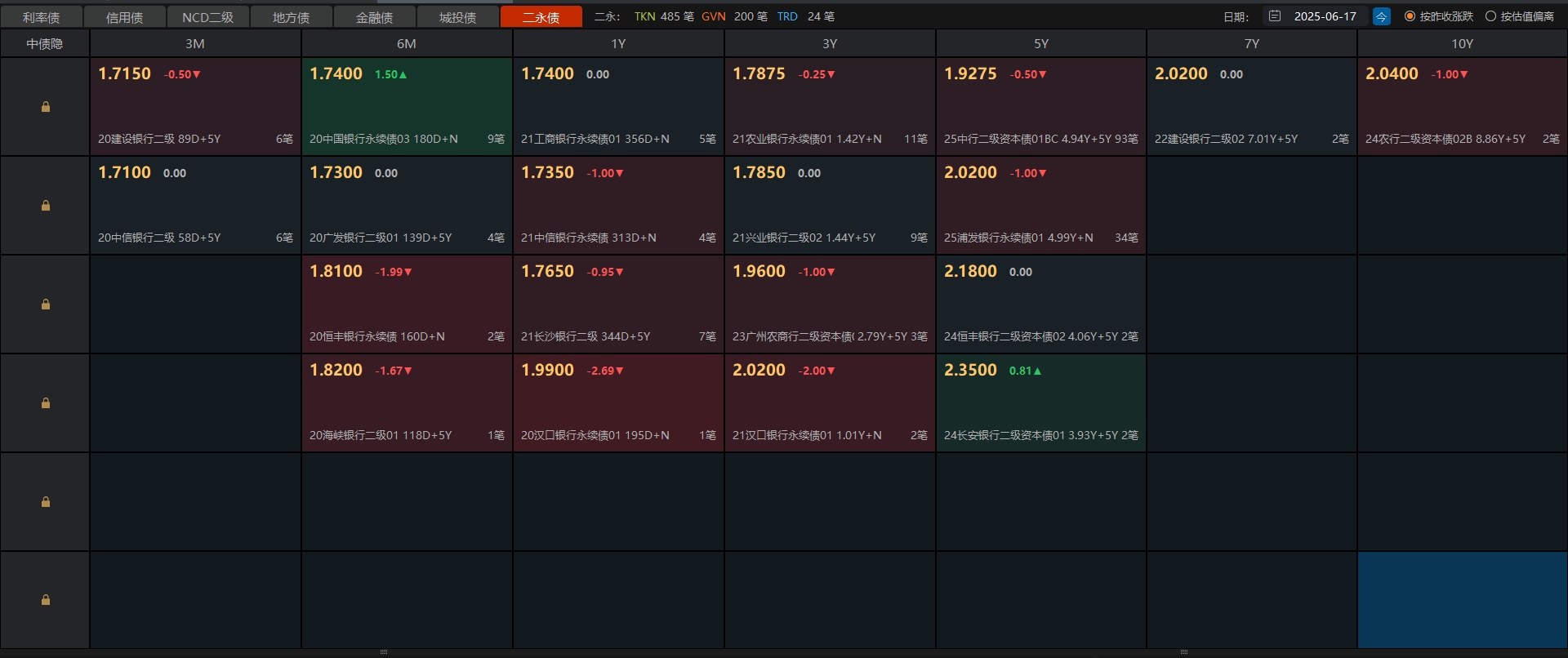Viewport: 1568px width, 658px height.
Task: Click the 1.50 up-arrow change indicator
Action: (391, 74)
